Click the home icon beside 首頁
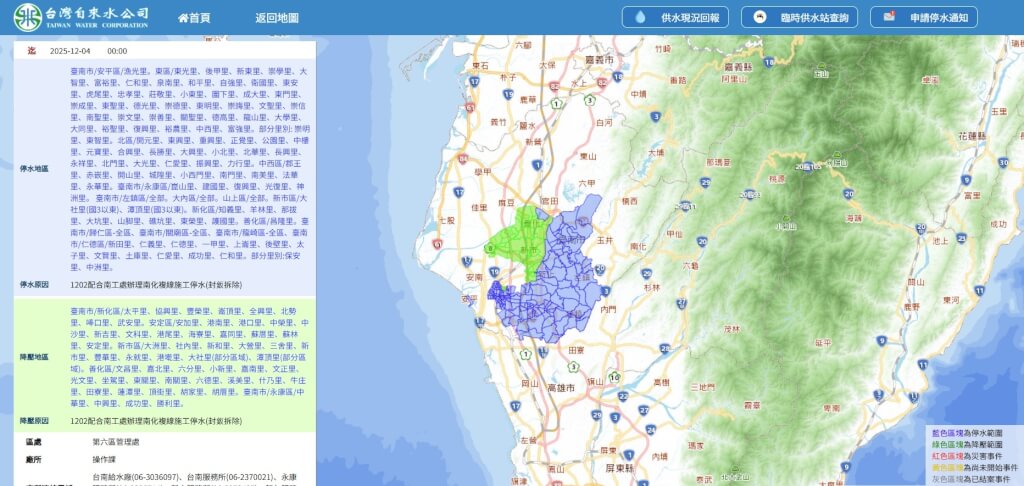 click(x=182, y=18)
